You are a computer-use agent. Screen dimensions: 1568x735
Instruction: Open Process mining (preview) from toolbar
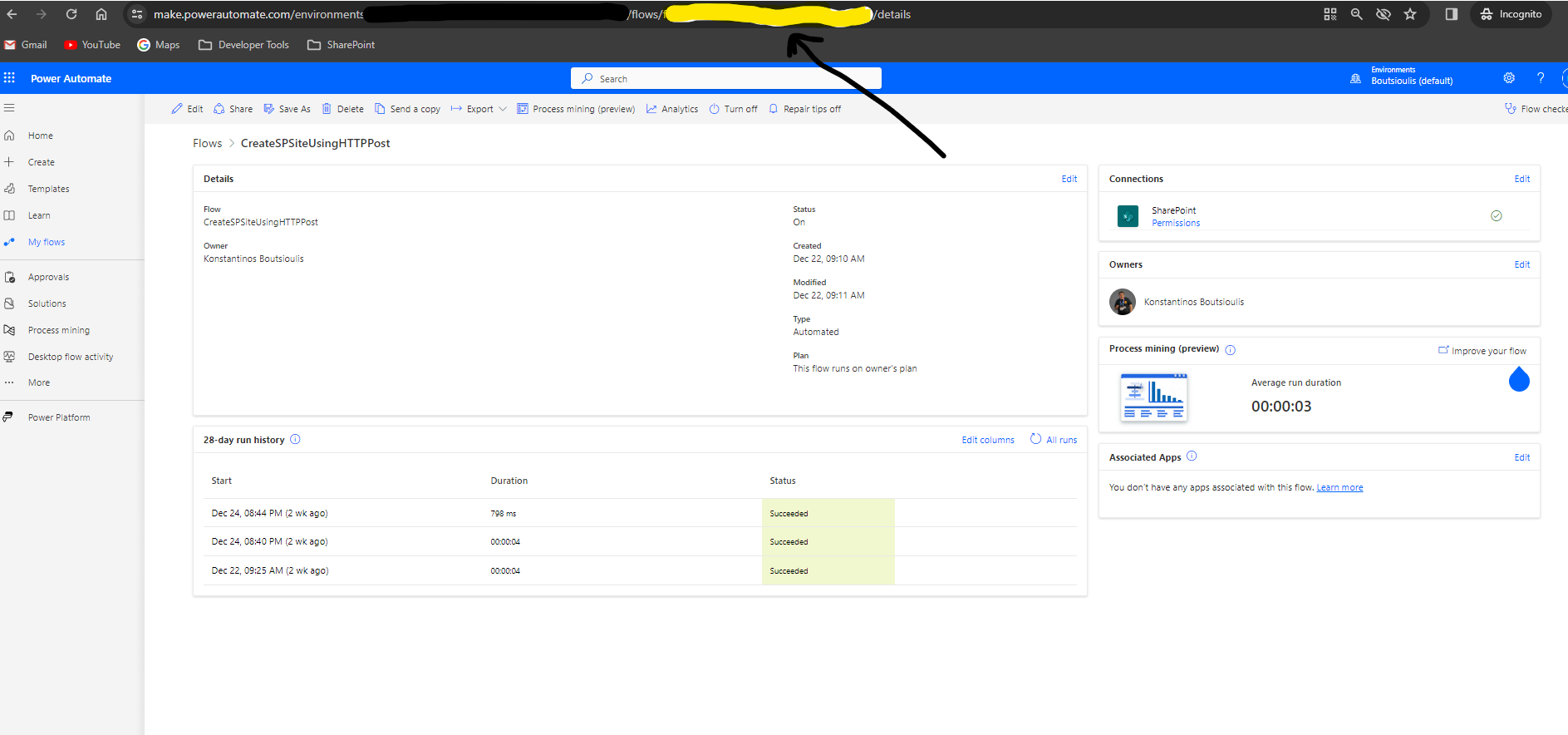coord(576,109)
